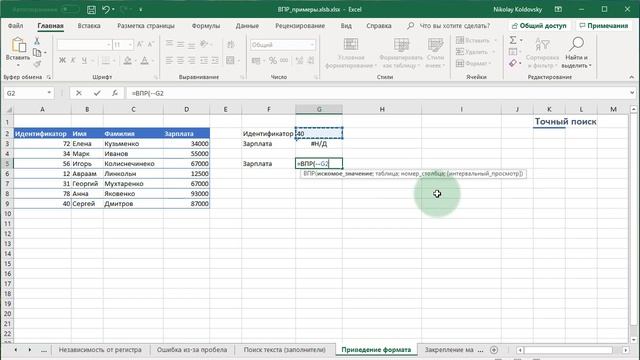Toggle center text horizontally
The image size is (640, 360).
click(x=180, y=61)
